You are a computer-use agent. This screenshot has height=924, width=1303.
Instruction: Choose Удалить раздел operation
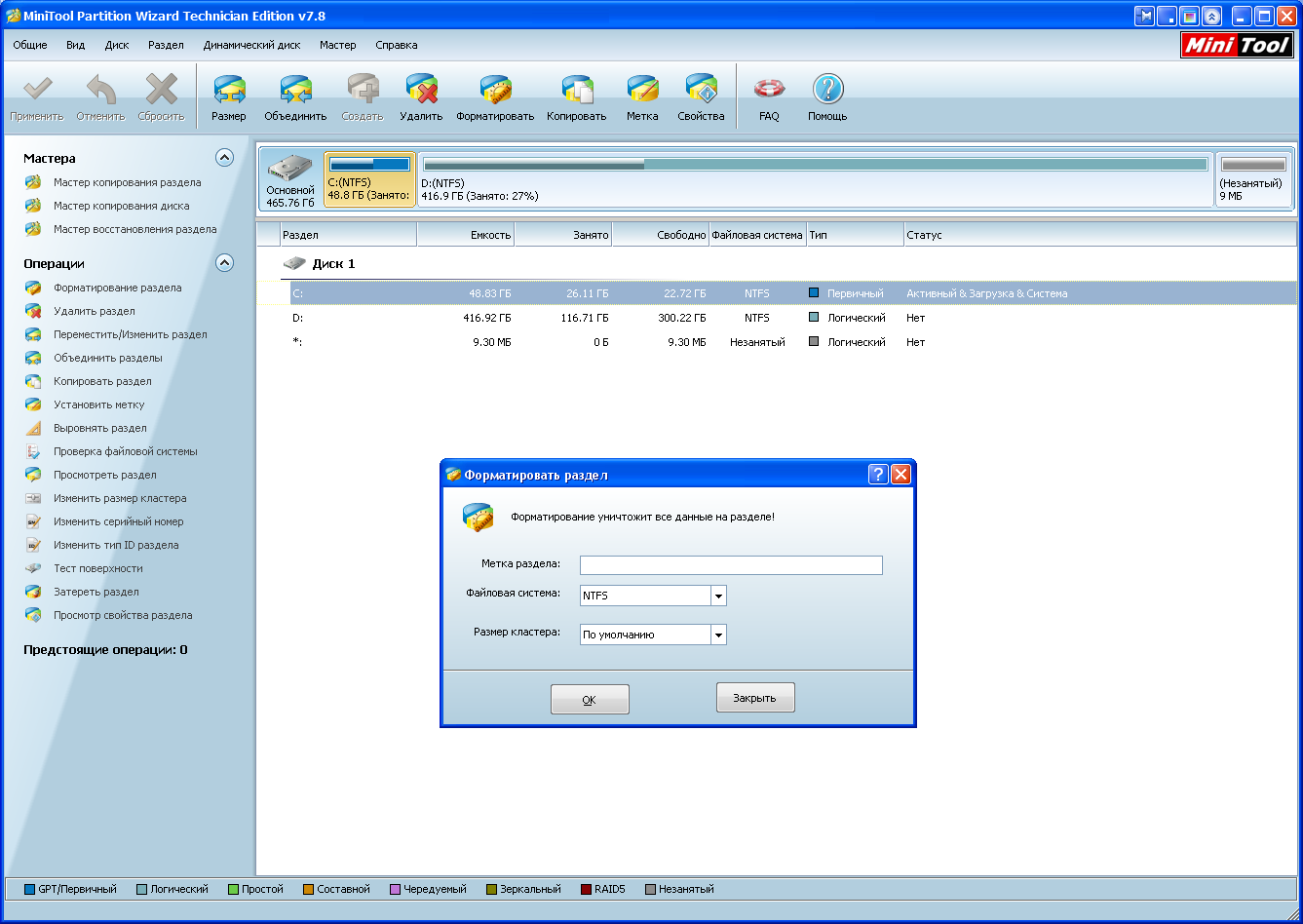click(95, 311)
